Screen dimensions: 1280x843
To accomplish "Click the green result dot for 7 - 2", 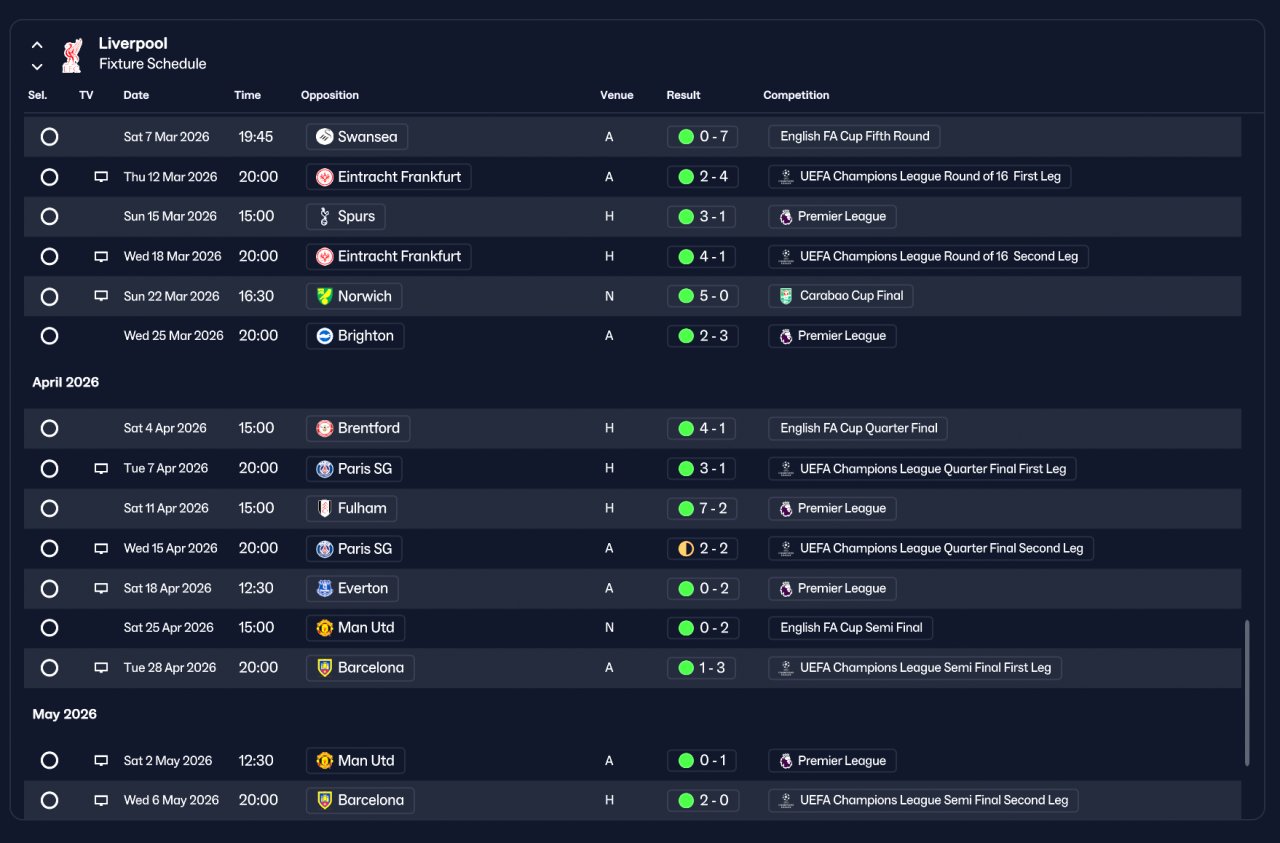I will (686, 509).
